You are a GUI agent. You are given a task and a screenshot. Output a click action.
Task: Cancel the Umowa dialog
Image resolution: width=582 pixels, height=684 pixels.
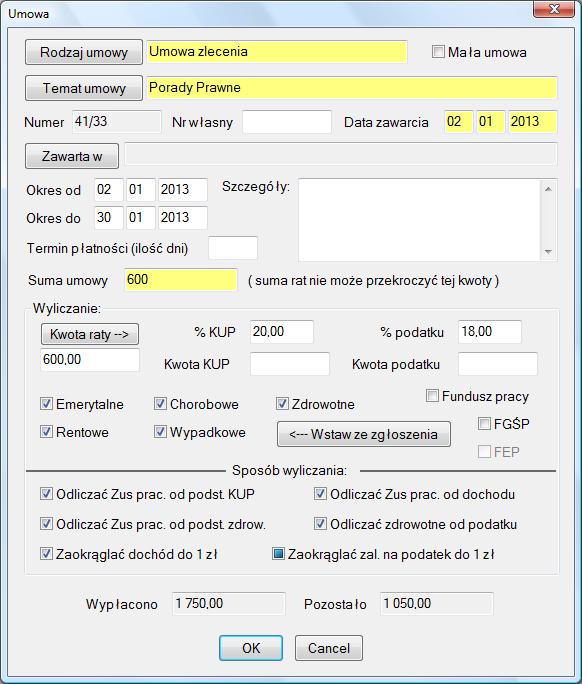(x=329, y=648)
